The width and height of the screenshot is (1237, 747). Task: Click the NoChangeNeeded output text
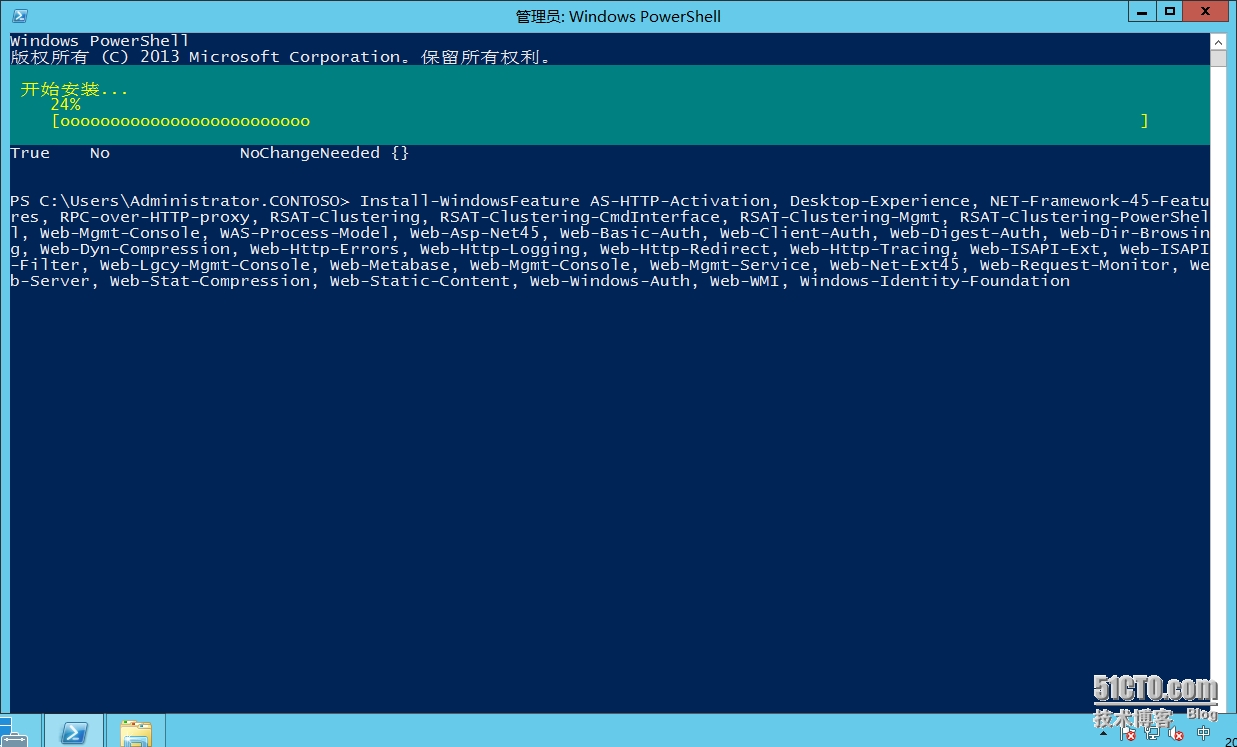click(x=309, y=153)
